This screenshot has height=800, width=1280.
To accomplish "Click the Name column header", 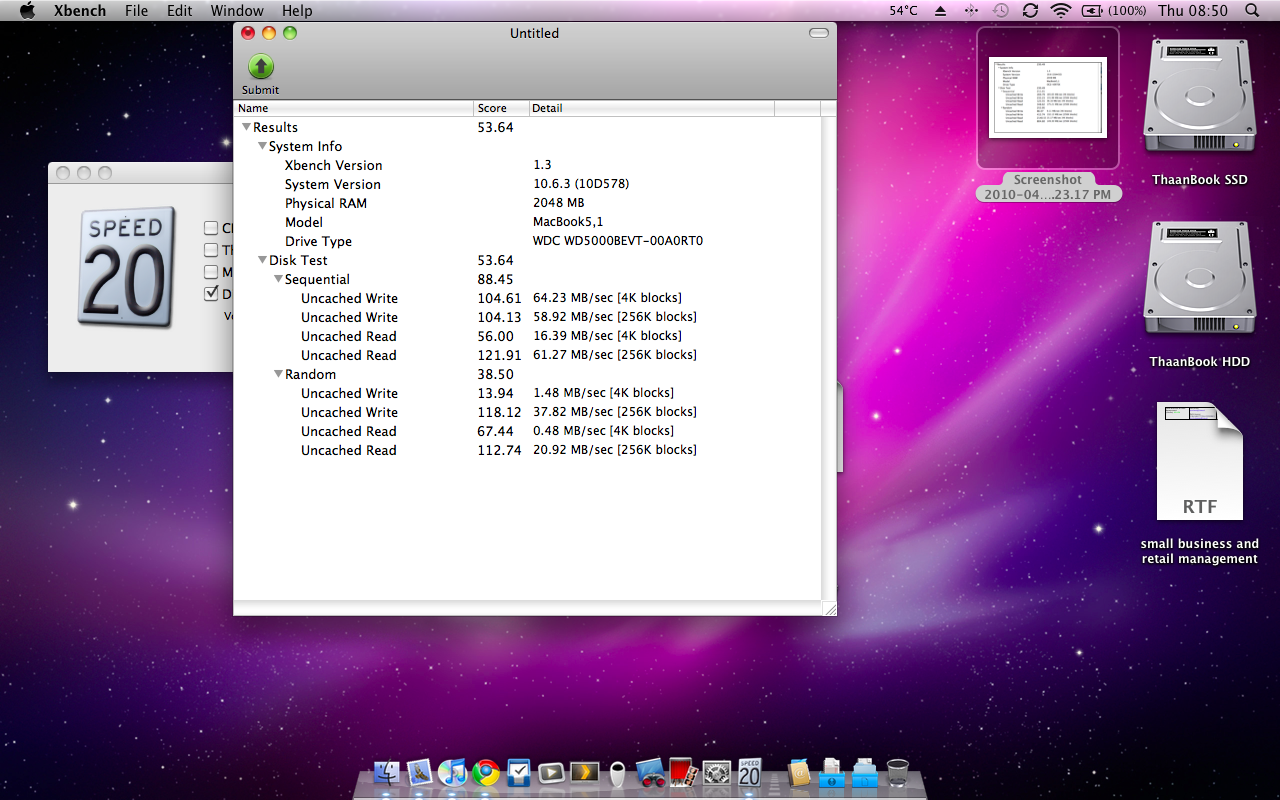I will (354, 108).
